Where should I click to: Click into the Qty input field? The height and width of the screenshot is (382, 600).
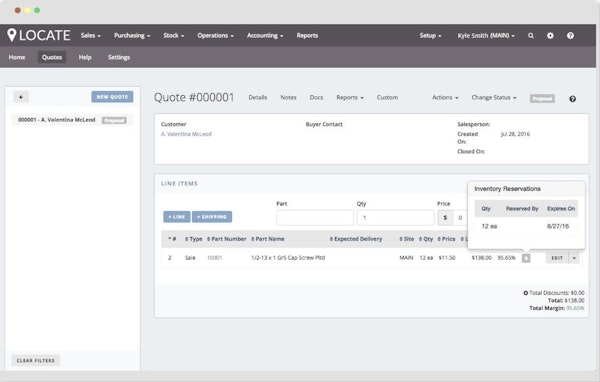pyautogui.click(x=395, y=218)
